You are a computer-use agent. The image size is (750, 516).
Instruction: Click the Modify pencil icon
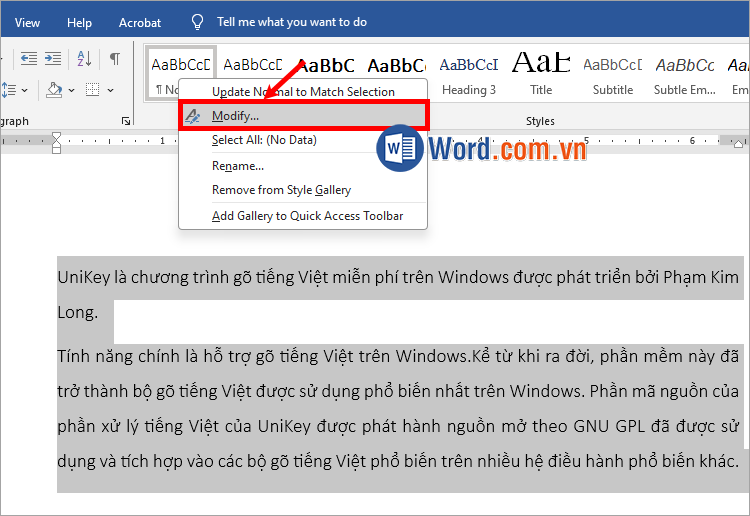click(193, 116)
